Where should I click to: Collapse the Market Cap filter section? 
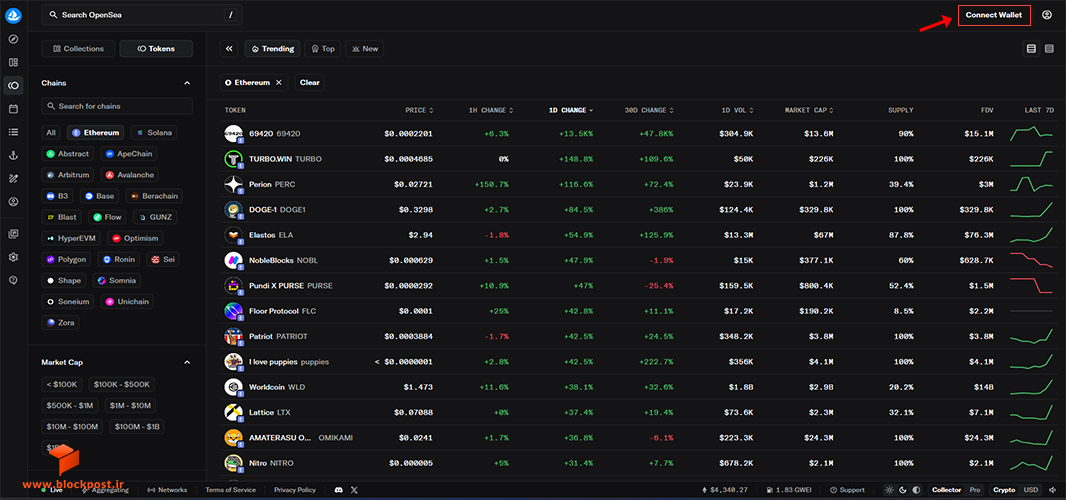[187, 363]
